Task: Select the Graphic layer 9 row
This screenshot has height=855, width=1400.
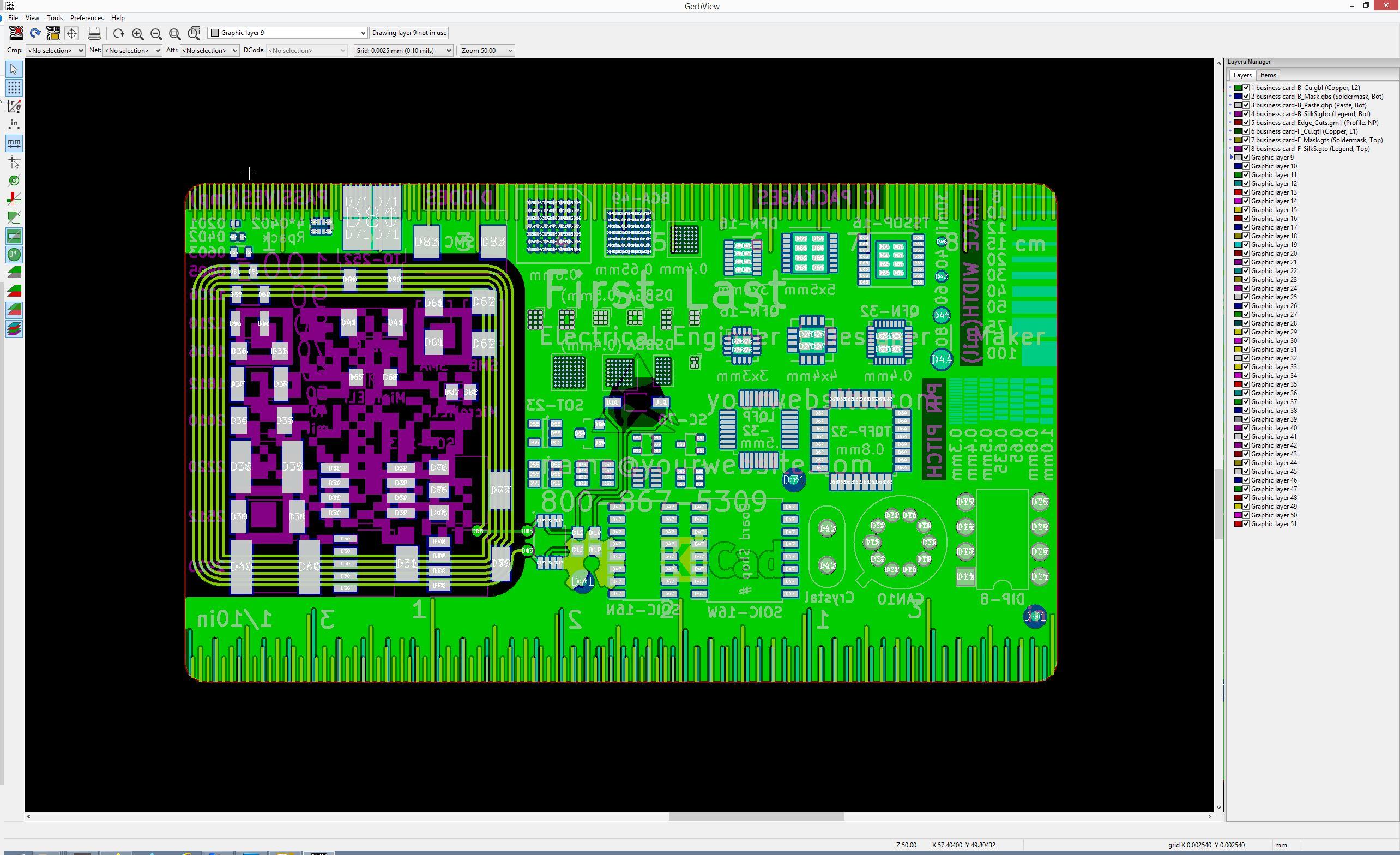Action: click(x=1272, y=158)
